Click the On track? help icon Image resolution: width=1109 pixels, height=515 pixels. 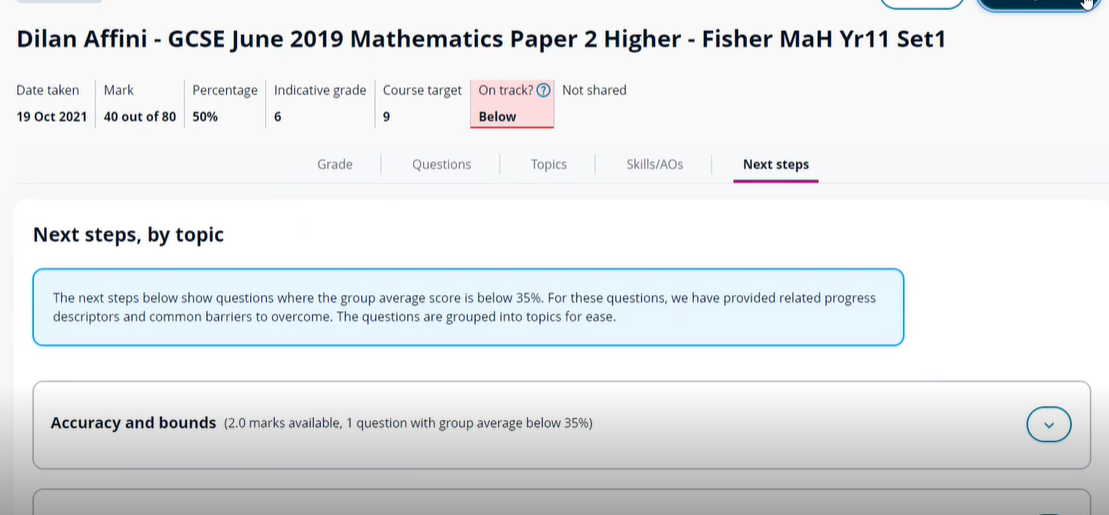pos(544,90)
